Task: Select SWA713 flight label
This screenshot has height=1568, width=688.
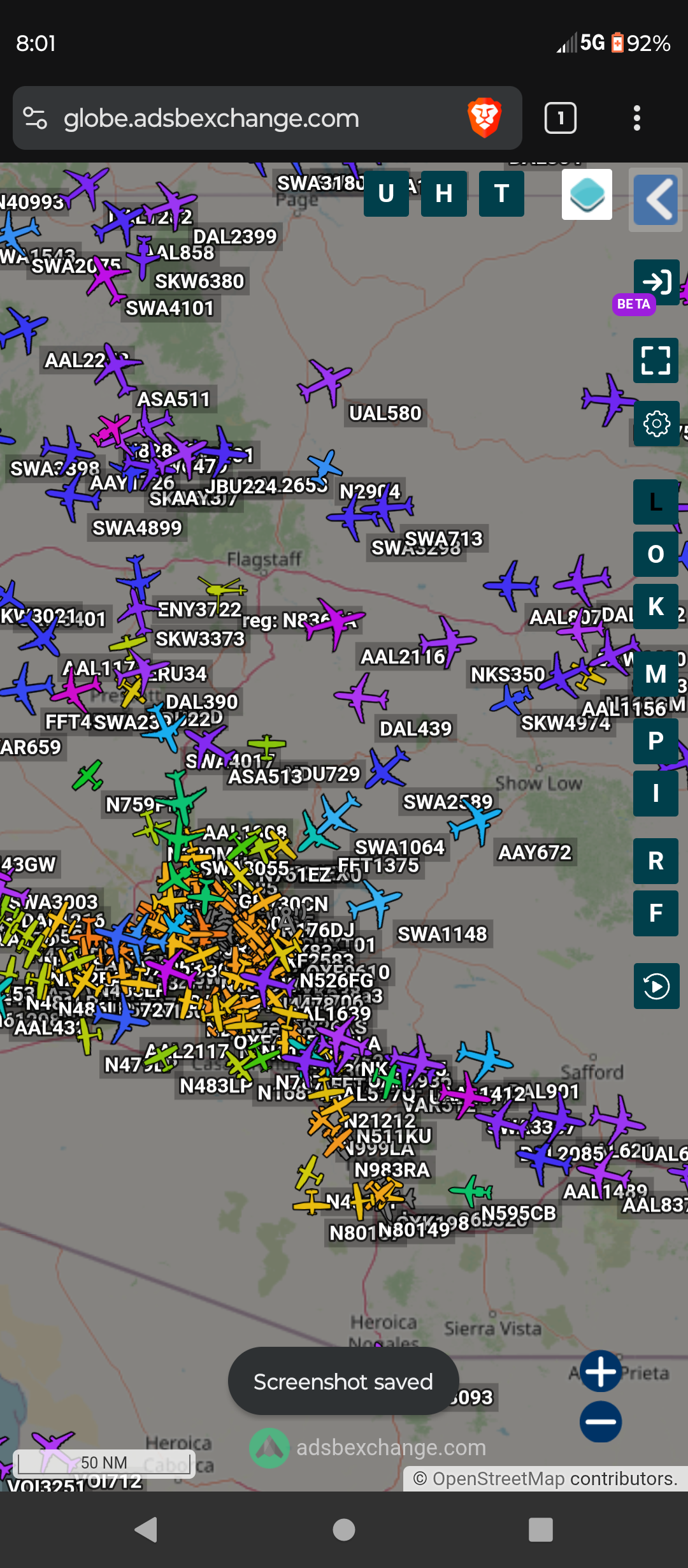Action: point(443,539)
